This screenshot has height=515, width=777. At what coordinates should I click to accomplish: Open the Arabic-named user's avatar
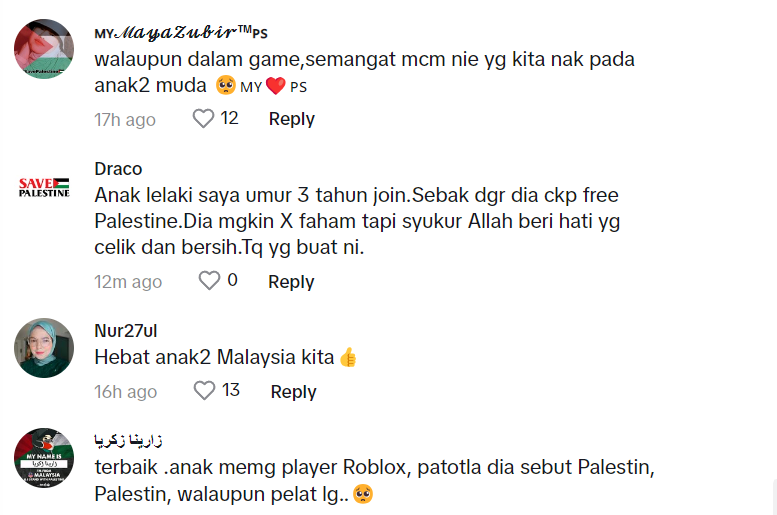(x=45, y=457)
